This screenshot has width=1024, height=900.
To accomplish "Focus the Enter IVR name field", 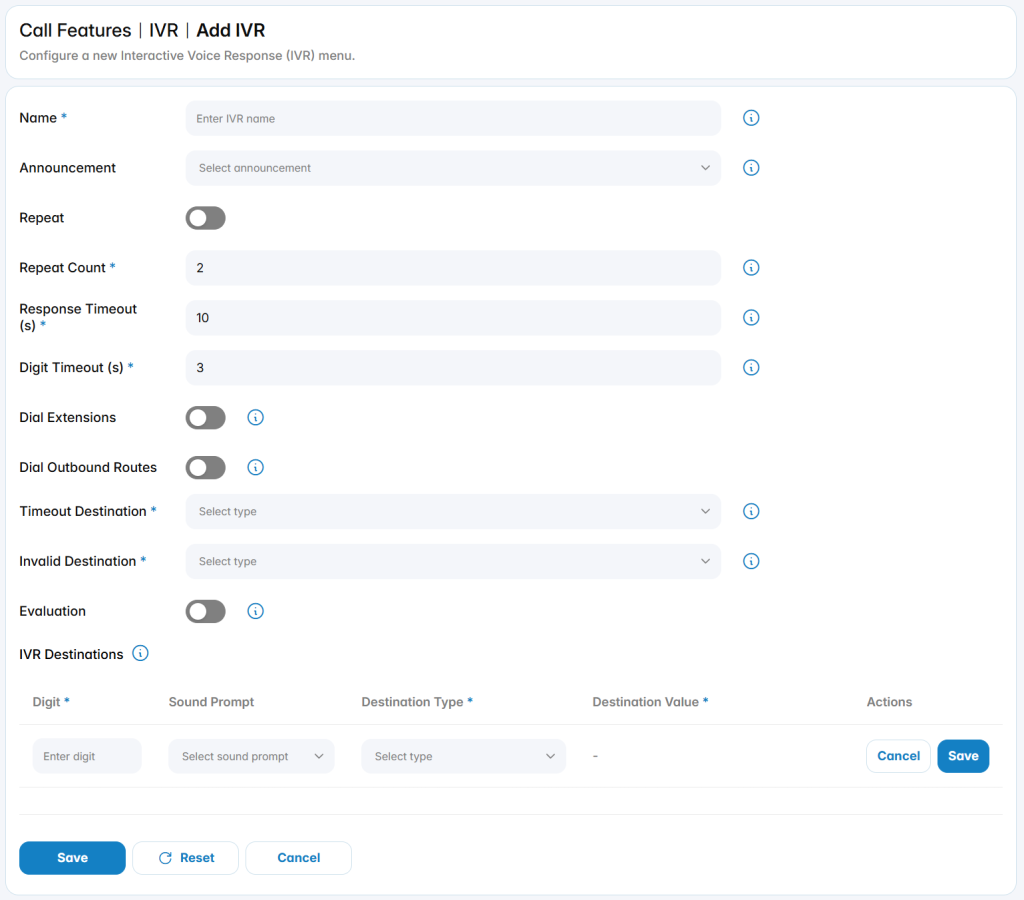I will click(x=453, y=118).
